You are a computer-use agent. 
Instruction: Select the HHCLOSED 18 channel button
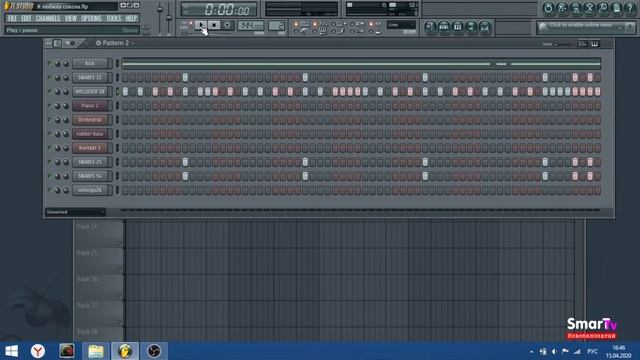90,91
